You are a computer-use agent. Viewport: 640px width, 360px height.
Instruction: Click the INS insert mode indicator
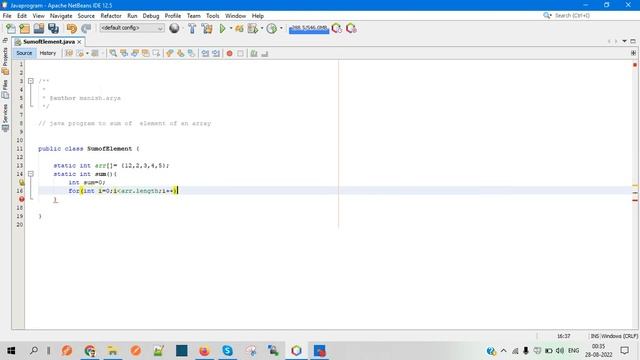point(595,336)
